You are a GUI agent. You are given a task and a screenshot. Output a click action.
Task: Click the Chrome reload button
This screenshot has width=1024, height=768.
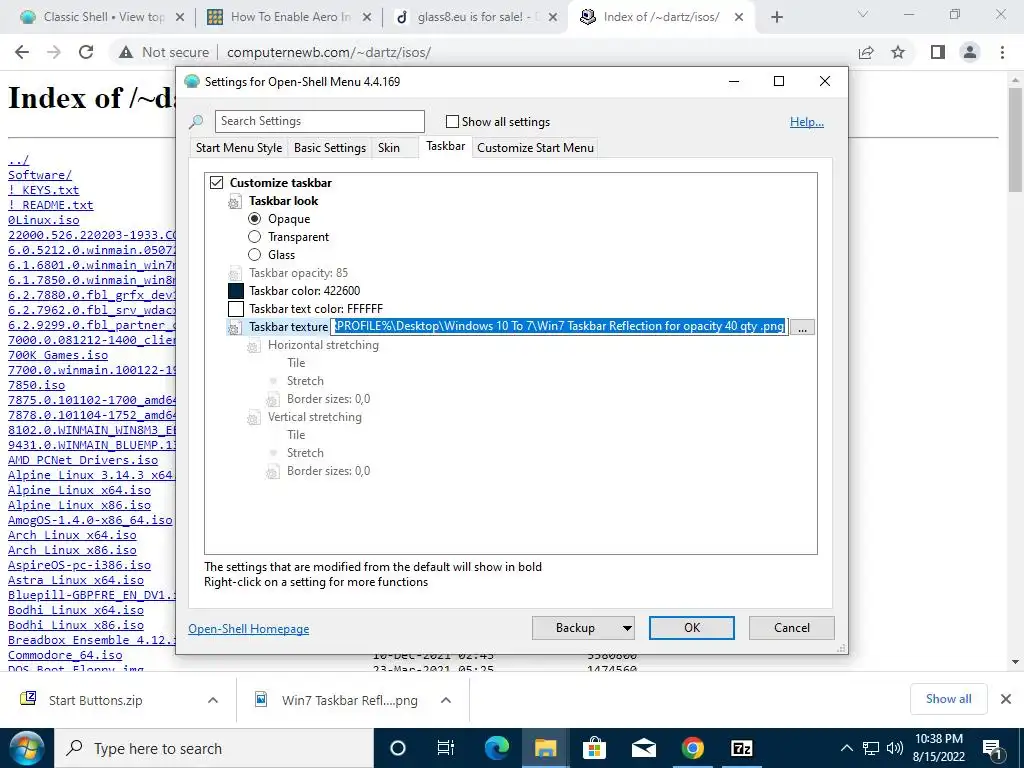(x=86, y=52)
